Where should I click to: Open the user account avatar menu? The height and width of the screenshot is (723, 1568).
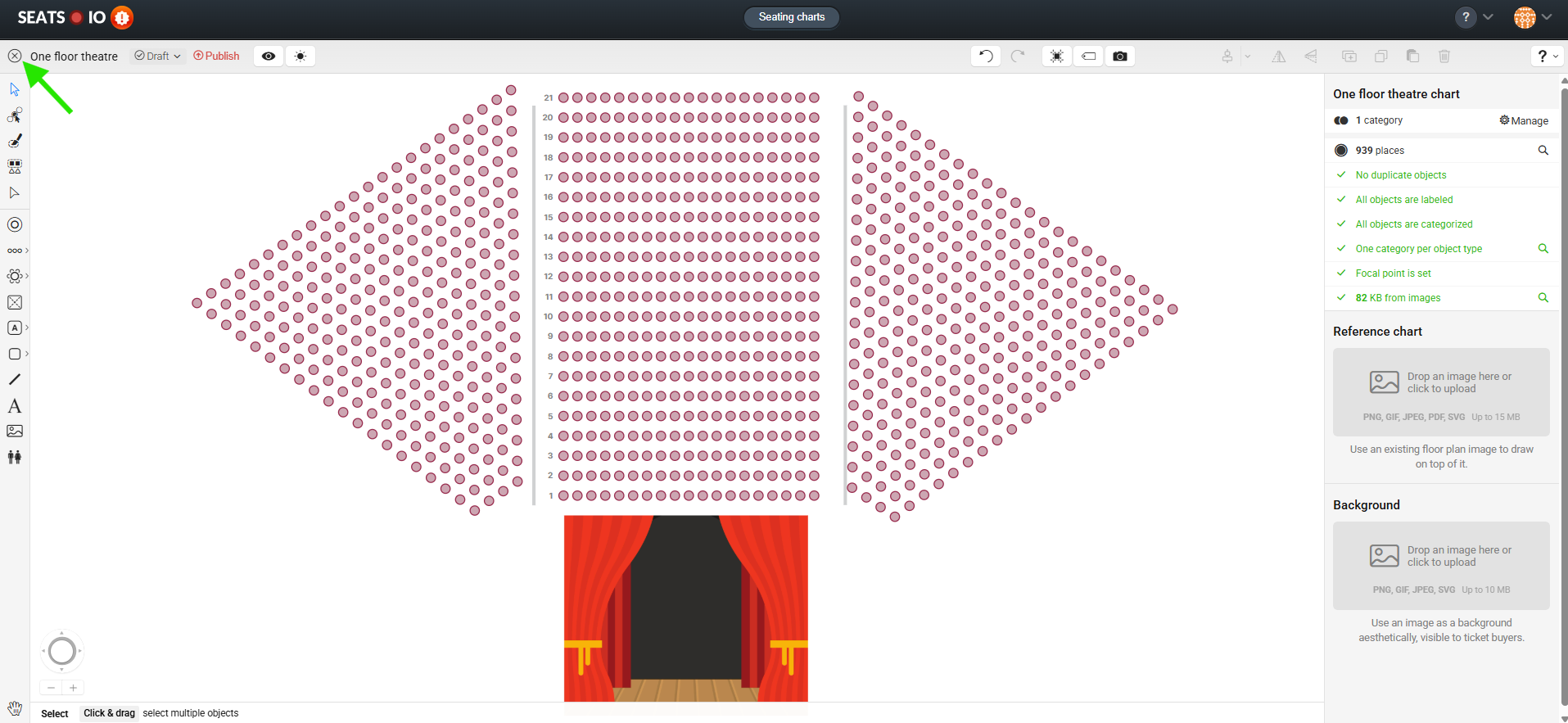tap(1533, 17)
